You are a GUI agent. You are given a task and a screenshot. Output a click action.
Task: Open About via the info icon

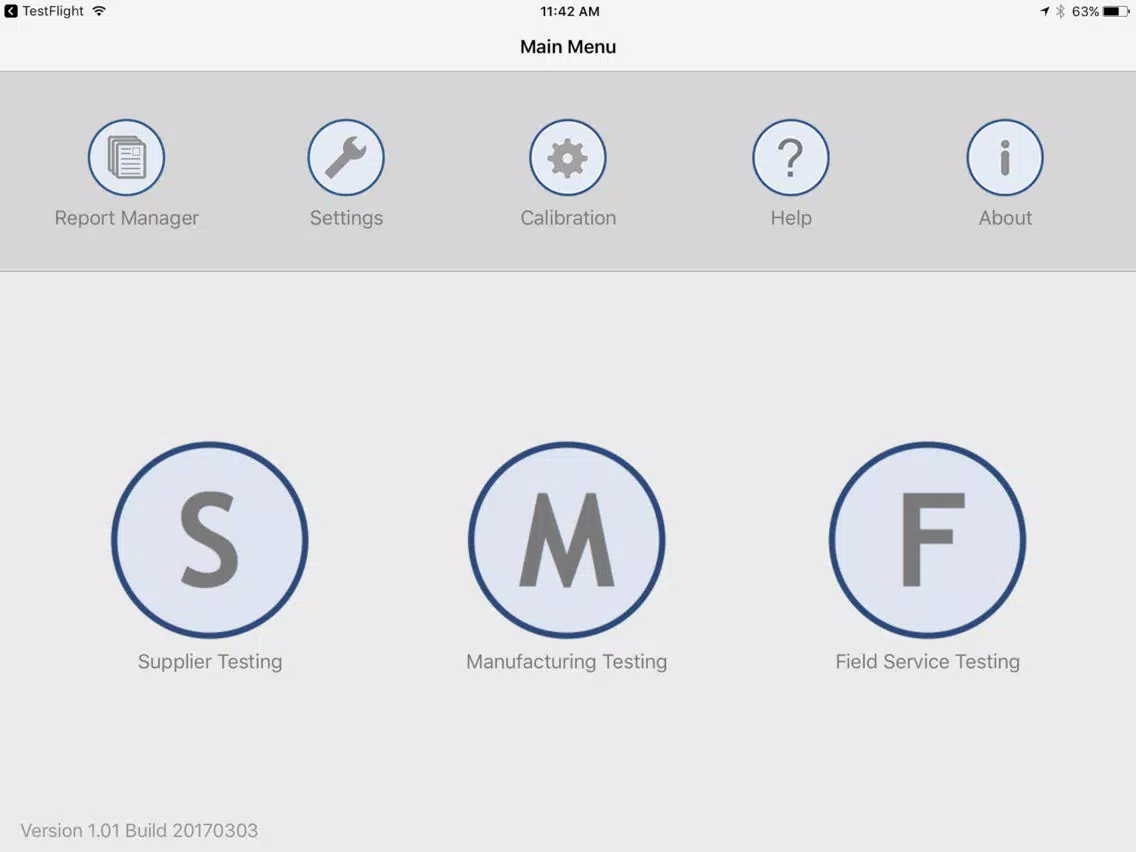click(x=1005, y=157)
